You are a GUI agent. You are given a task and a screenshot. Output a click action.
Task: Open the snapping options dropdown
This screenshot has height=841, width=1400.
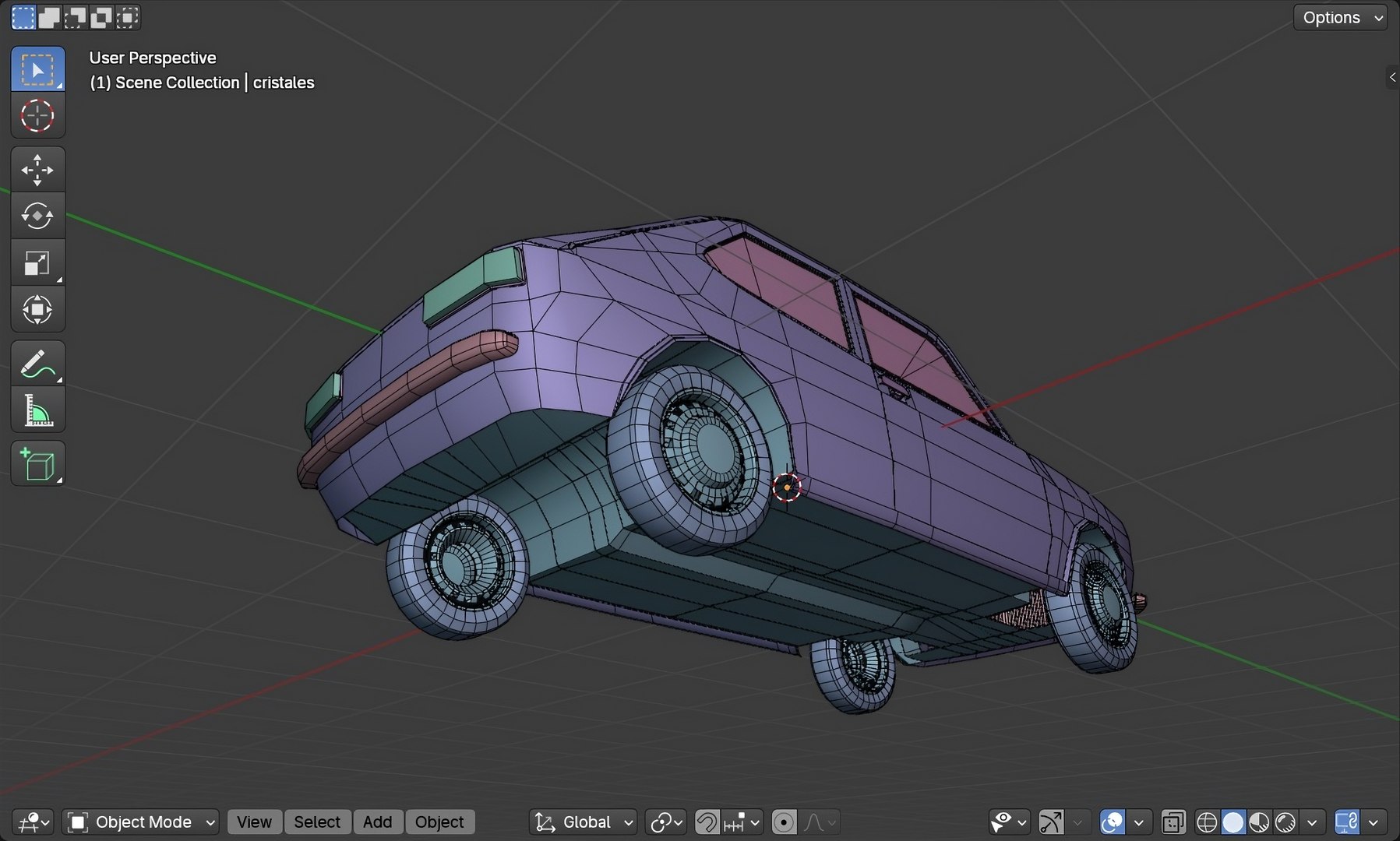(x=742, y=822)
